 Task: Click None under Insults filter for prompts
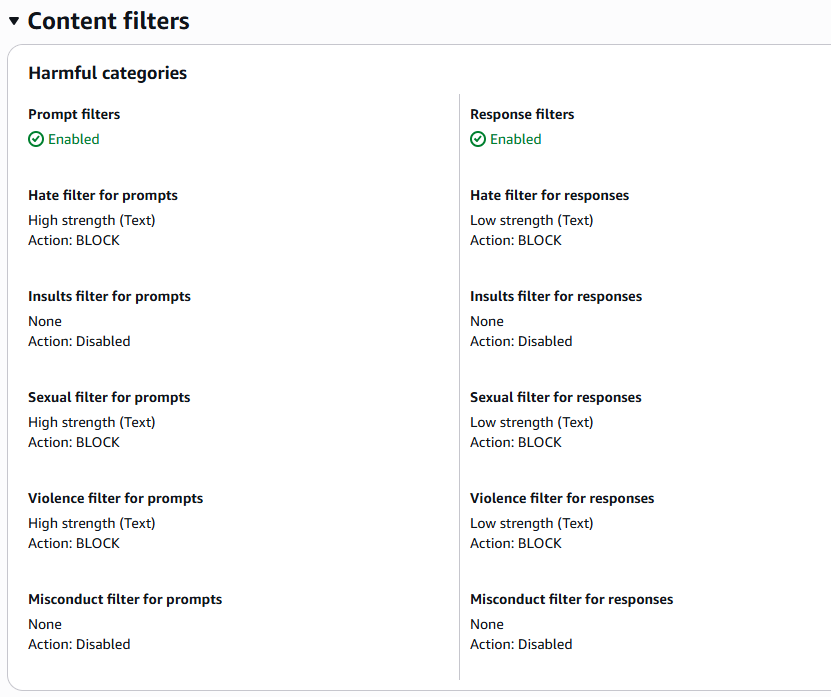(44, 321)
